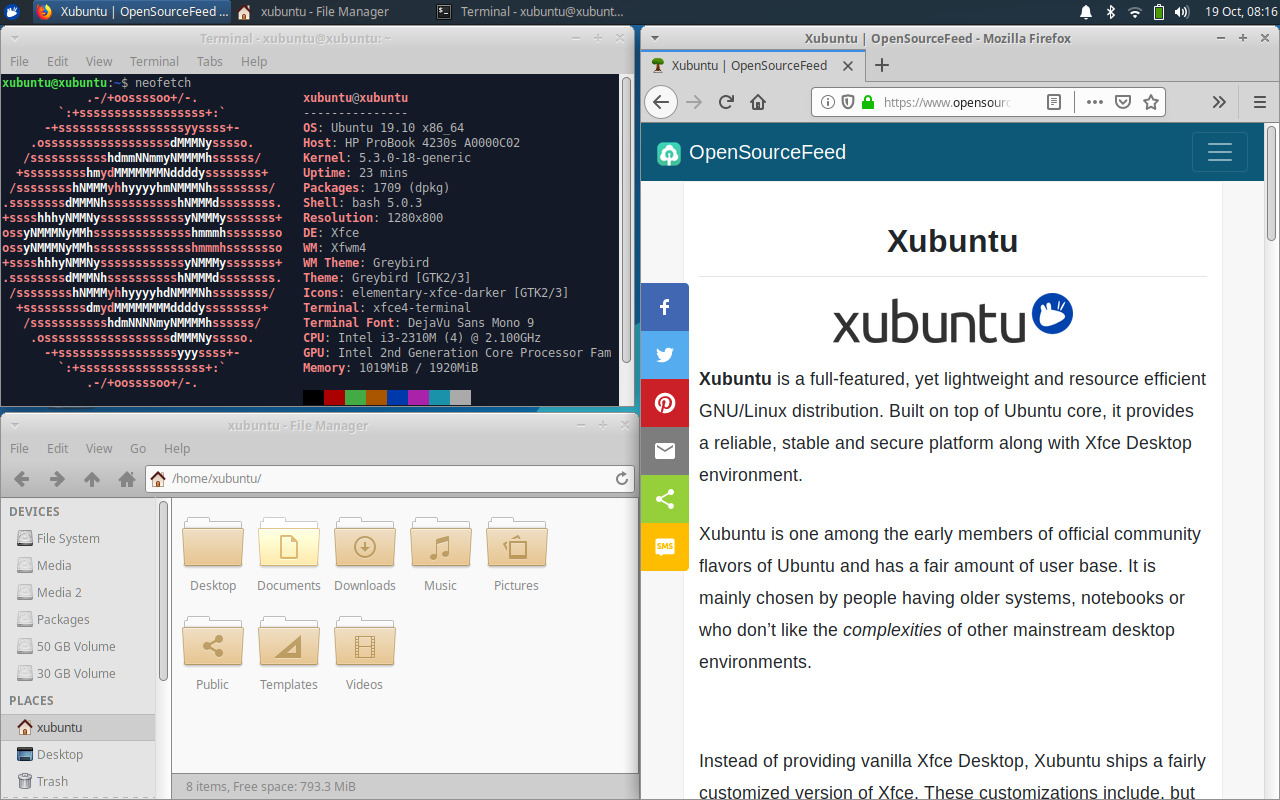Share the page via Facebook icon
Image resolution: width=1280 pixels, height=800 pixels.
point(665,307)
